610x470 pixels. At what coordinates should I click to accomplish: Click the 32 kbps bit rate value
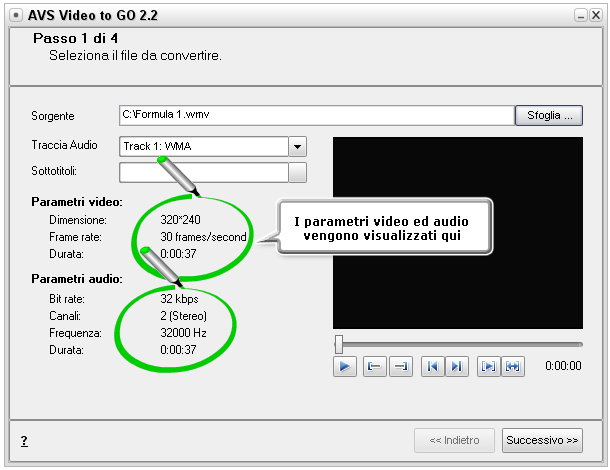click(x=179, y=299)
